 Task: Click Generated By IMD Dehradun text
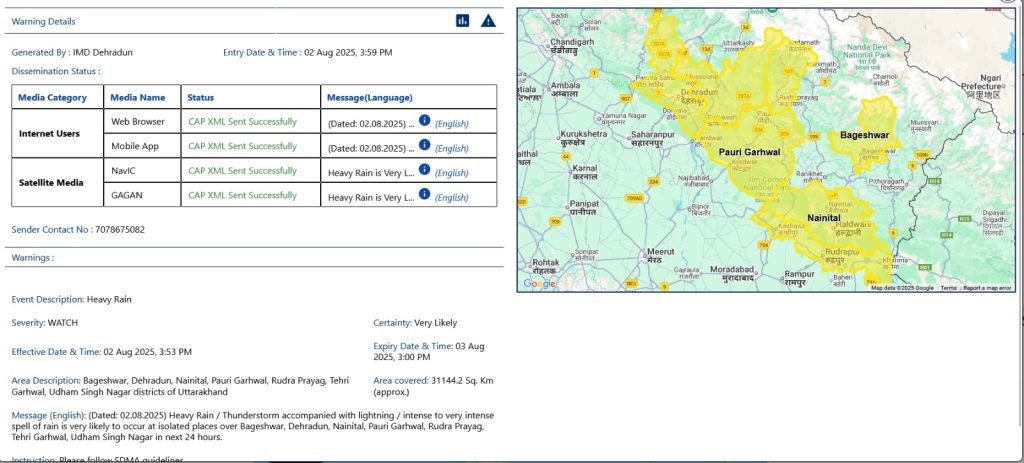72,52
